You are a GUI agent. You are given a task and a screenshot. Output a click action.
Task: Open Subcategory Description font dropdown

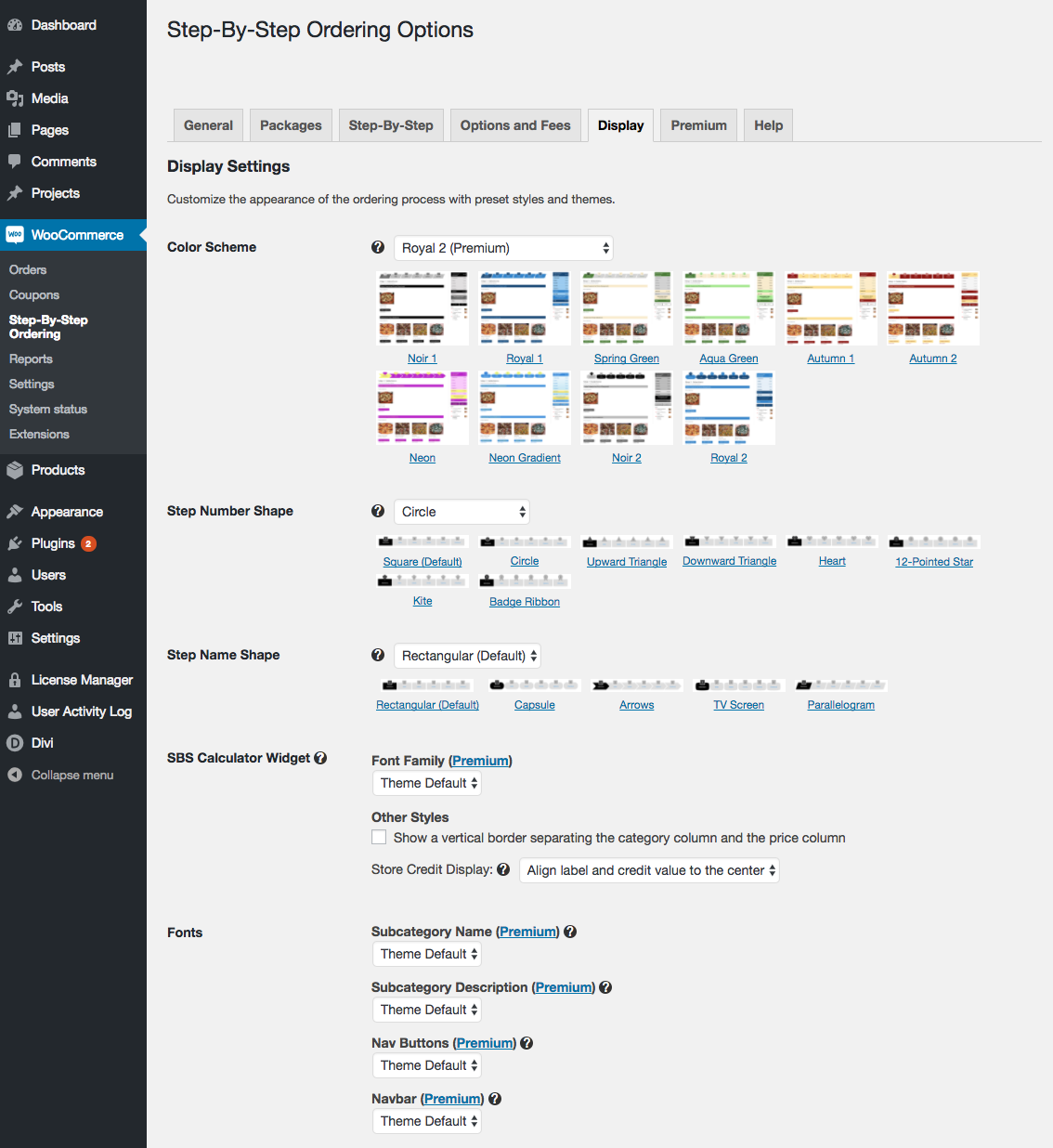[x=427, y=1010]
